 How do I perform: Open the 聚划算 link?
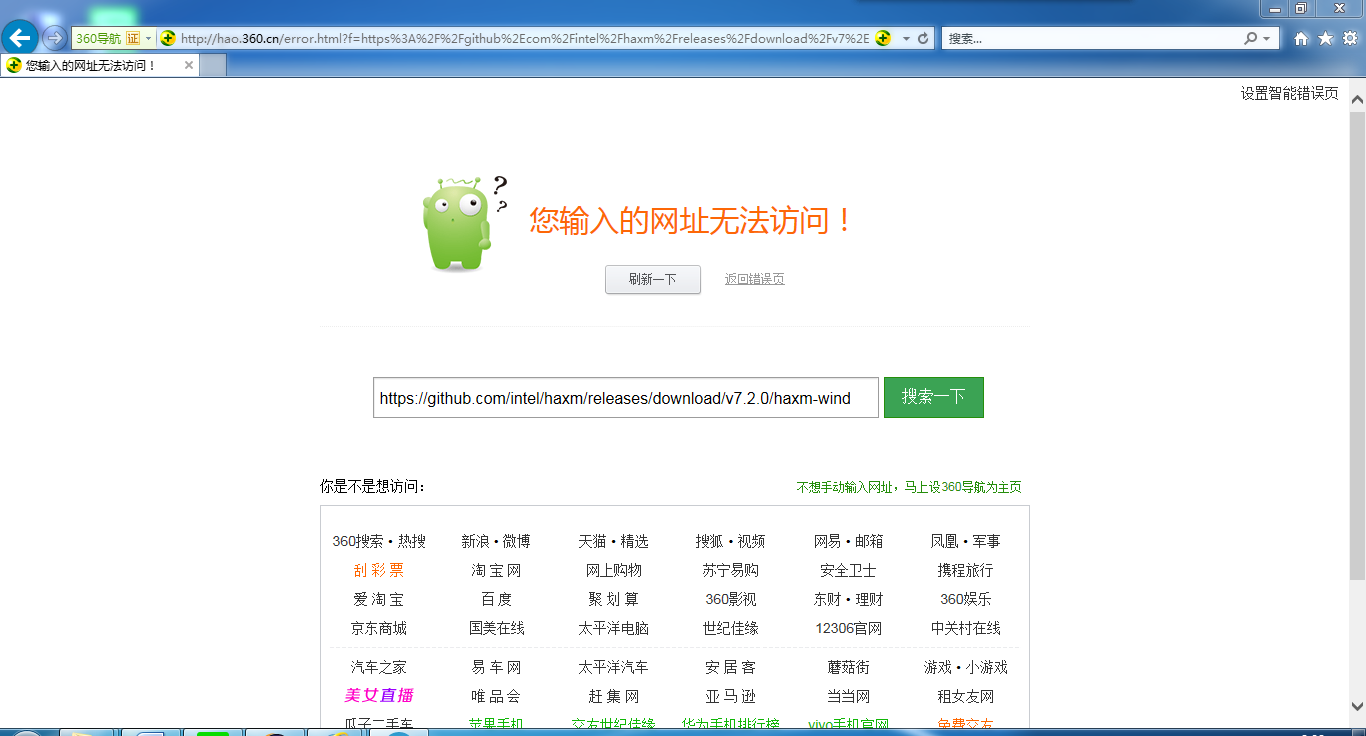click(614, 599)
